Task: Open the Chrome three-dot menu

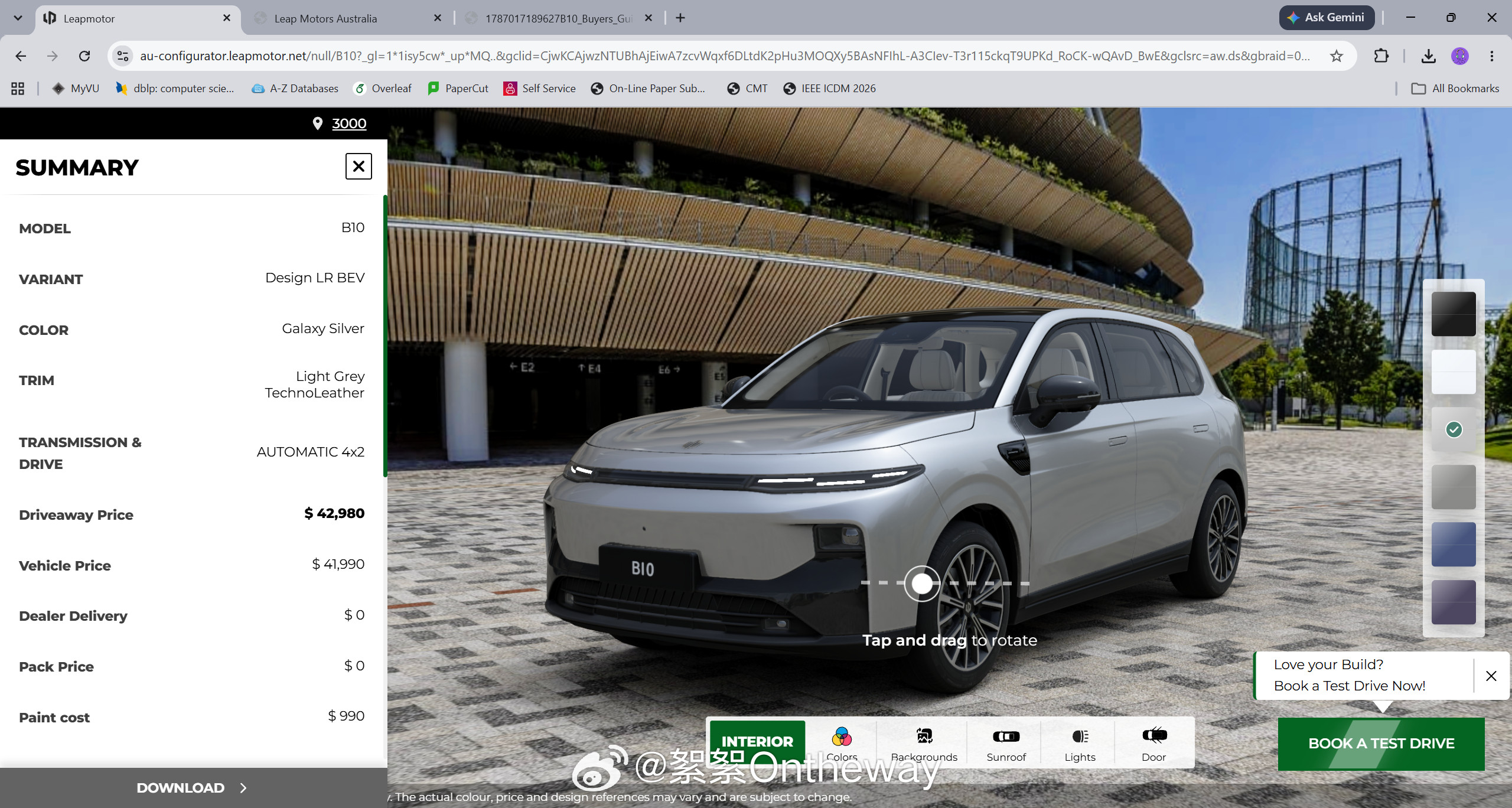Action: click(x=1492, y=56)
